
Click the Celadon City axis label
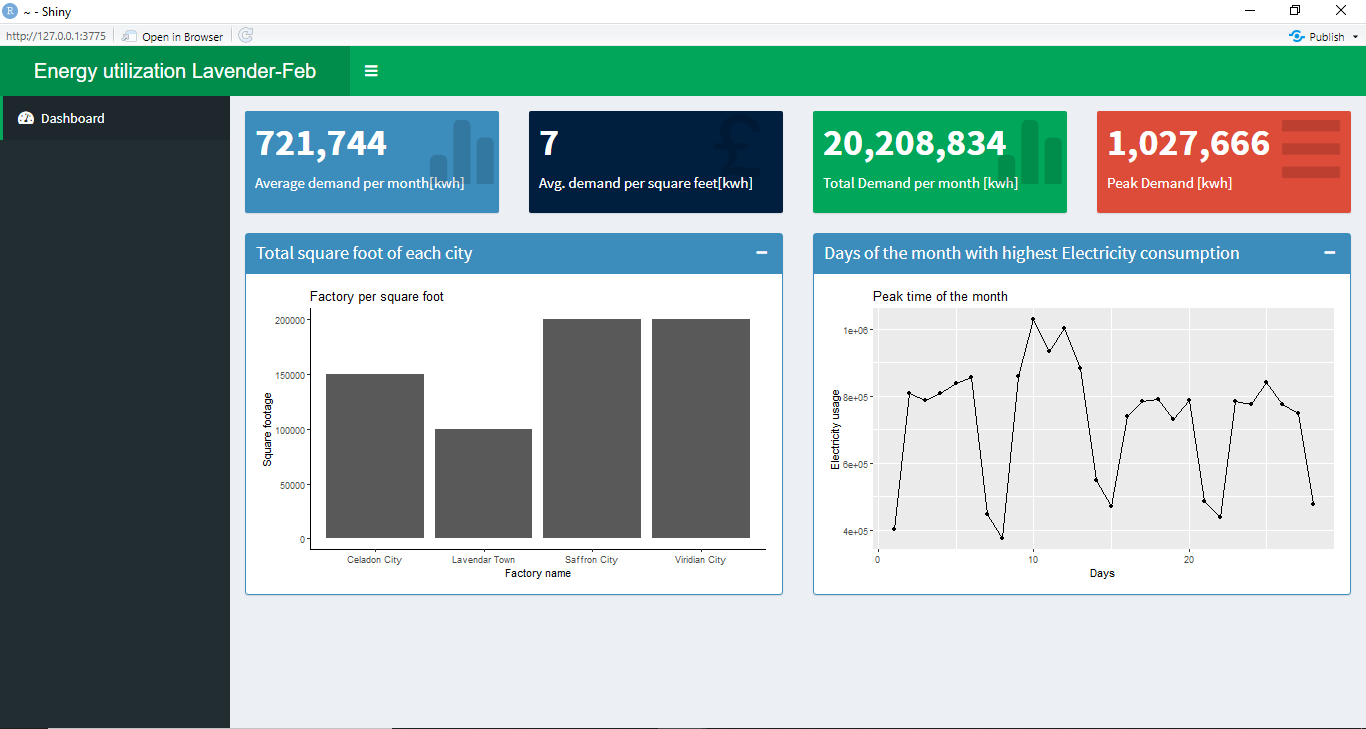pyautogui.click(x=374, y=560)
